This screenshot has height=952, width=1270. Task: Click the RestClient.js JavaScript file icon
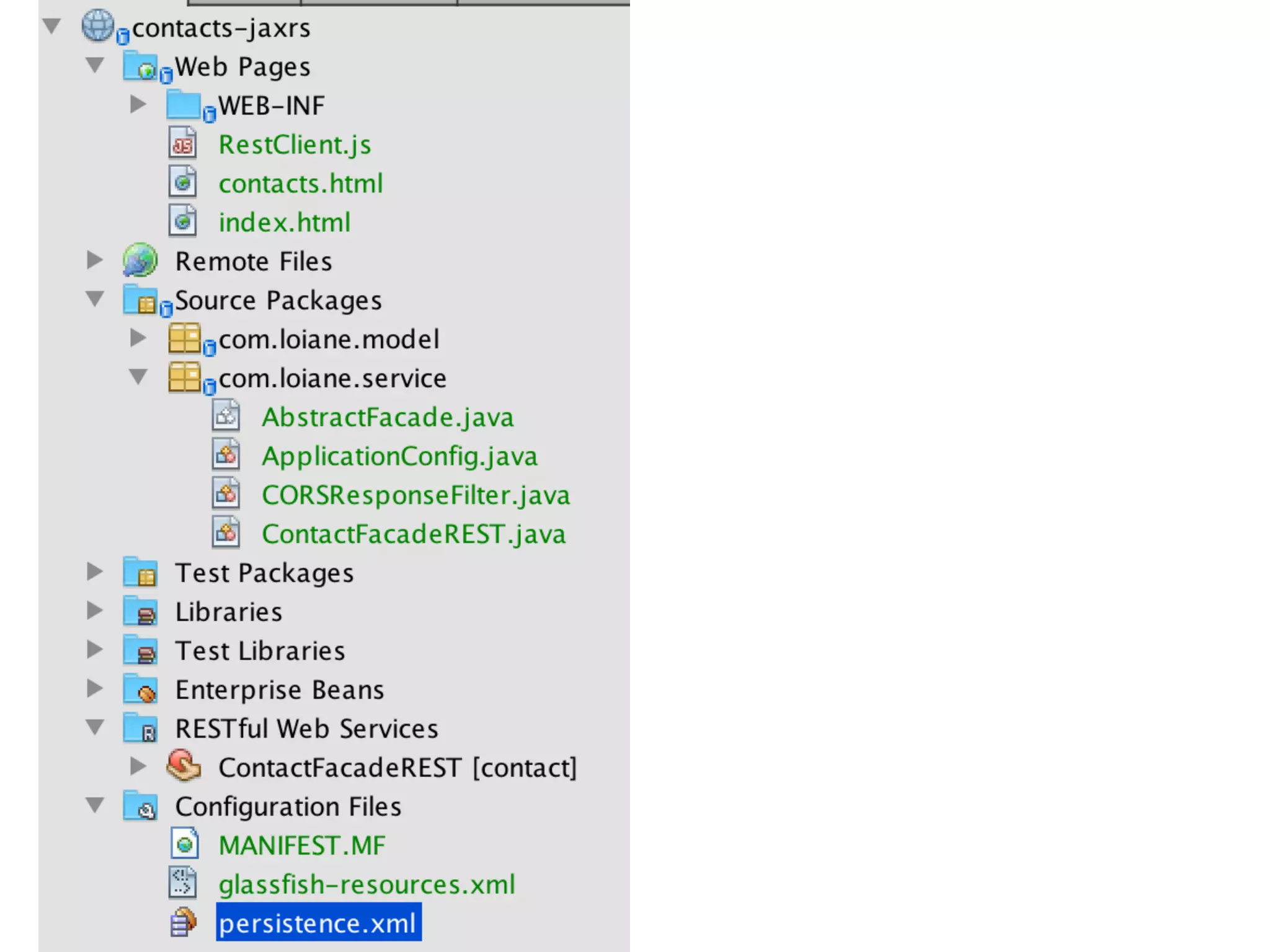183,144
